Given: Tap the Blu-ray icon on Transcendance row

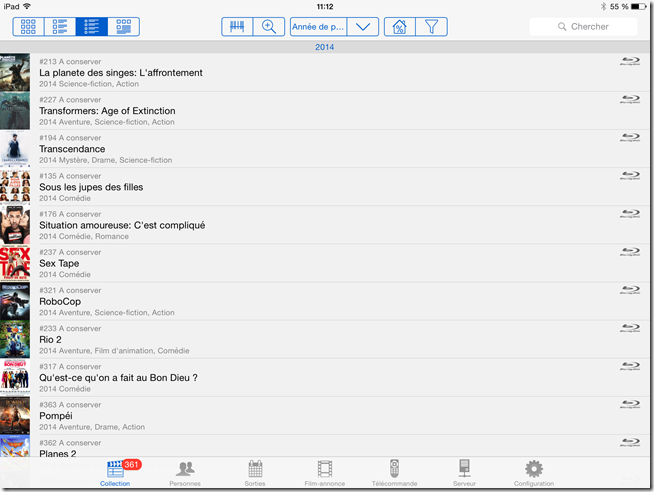Looking at the screenshot, I should 630,137.
